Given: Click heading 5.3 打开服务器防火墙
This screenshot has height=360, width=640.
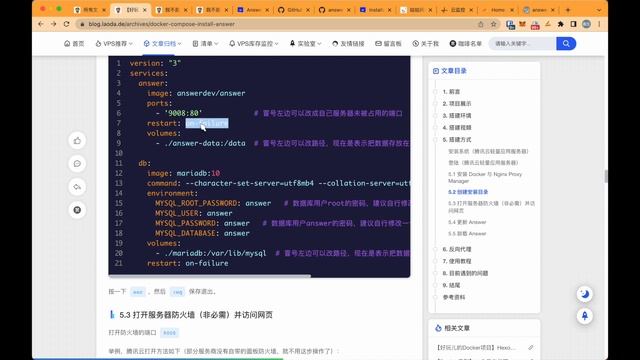Looking at the screenshot, I should coord(196,315).
